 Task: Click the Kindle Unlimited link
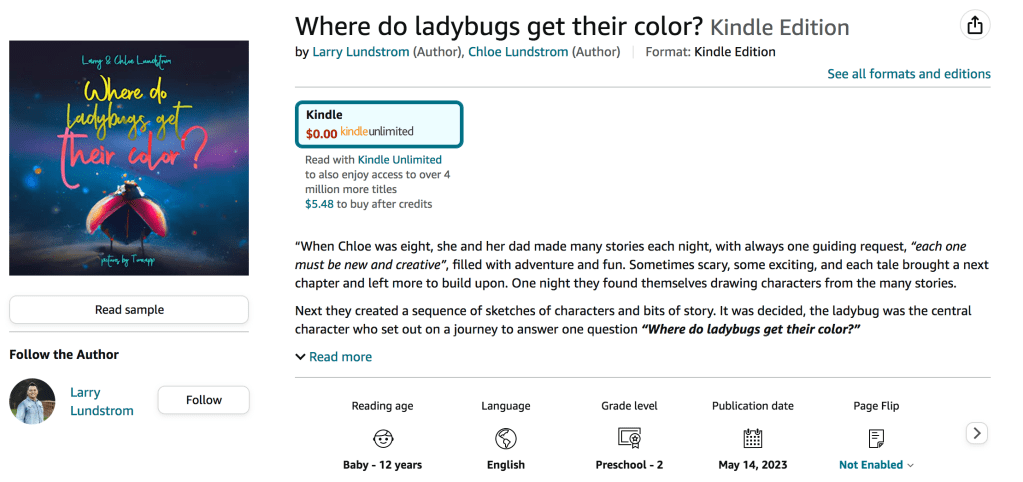(399, 159)
